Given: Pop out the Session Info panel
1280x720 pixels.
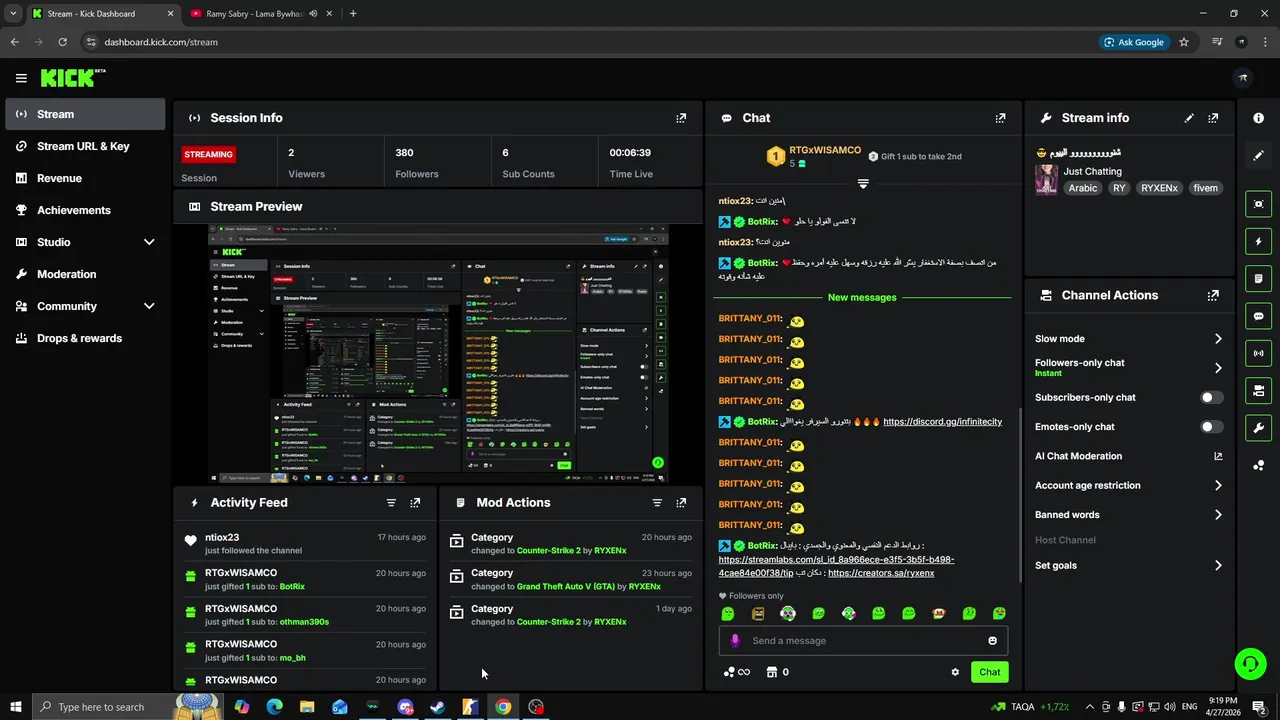Looking at the screenshot, I should (681, 118).
